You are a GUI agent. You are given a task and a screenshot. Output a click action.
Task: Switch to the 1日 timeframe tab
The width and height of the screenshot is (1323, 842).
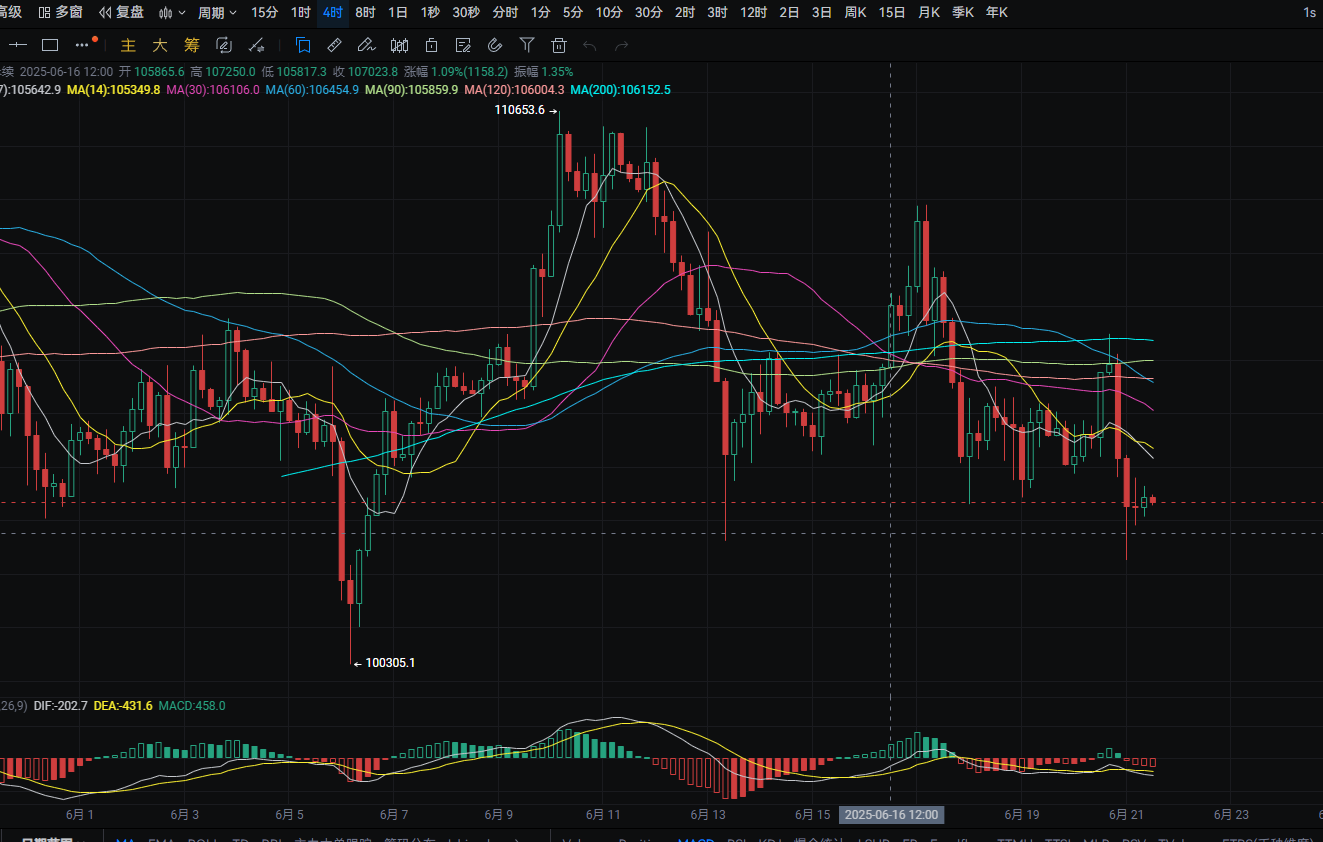pyautogui.click(x=398, y=13)
